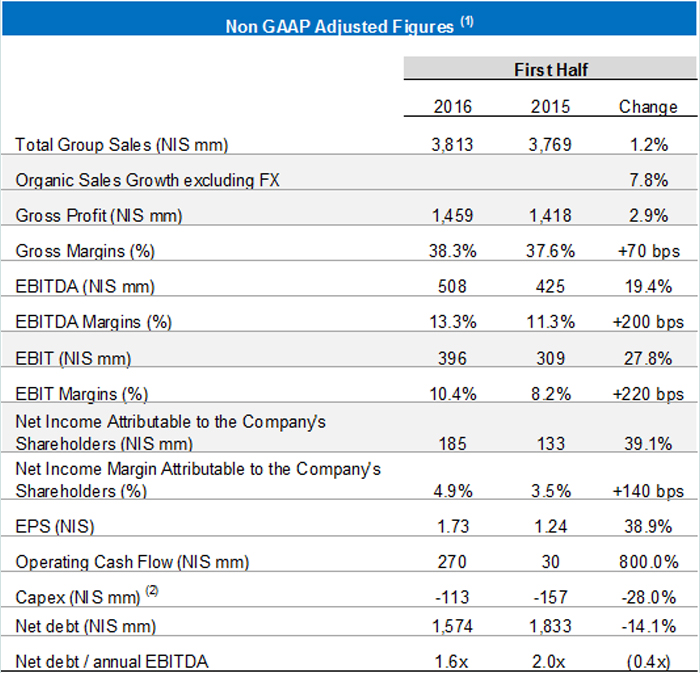Click the Change column heading
This screenshot has width=700, height=673.
[648, 106]
